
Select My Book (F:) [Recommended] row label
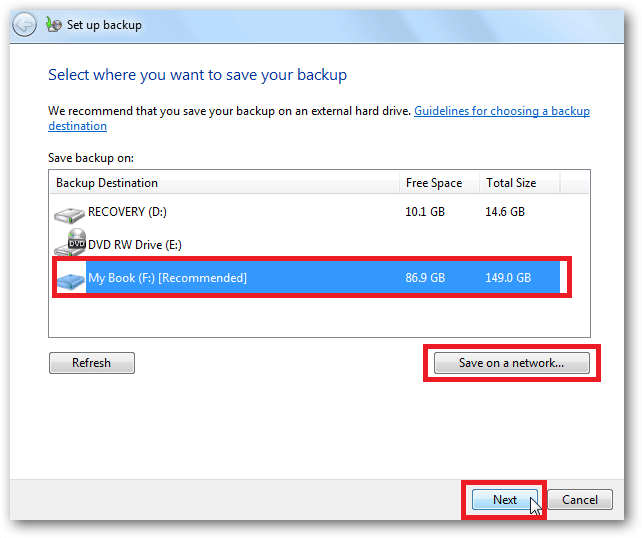point(167,278)
